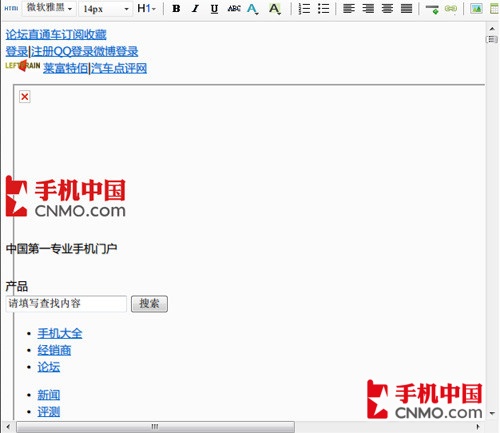Choose the text font color
Viewport: 500px width, 433px height.
253,9
